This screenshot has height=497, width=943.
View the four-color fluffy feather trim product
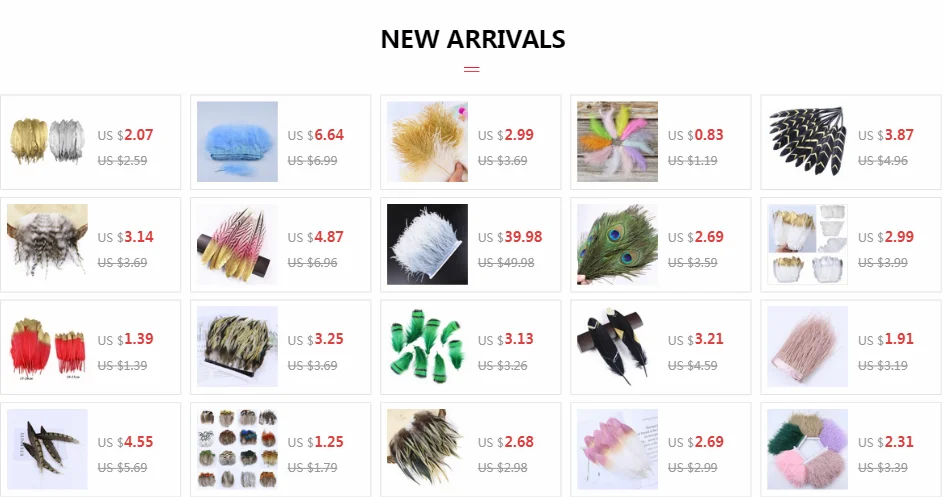tap(807, 449)
